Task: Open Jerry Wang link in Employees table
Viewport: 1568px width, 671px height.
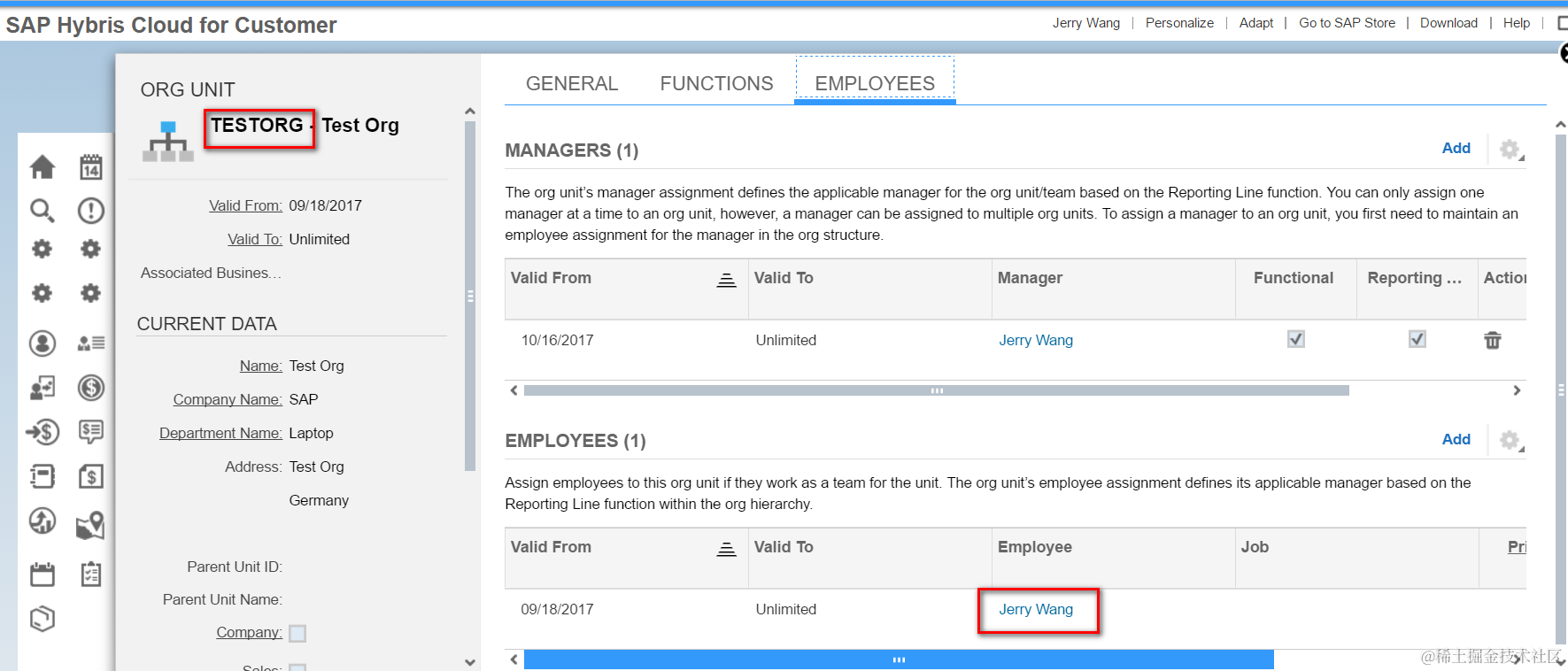Action: tap(1036, 609)
